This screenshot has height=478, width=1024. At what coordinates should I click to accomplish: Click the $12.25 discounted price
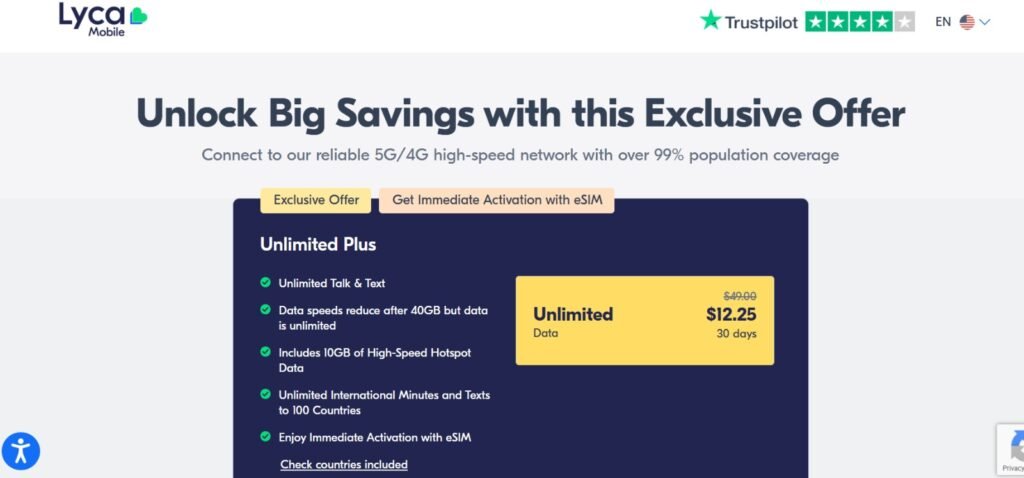click(731, 315)
